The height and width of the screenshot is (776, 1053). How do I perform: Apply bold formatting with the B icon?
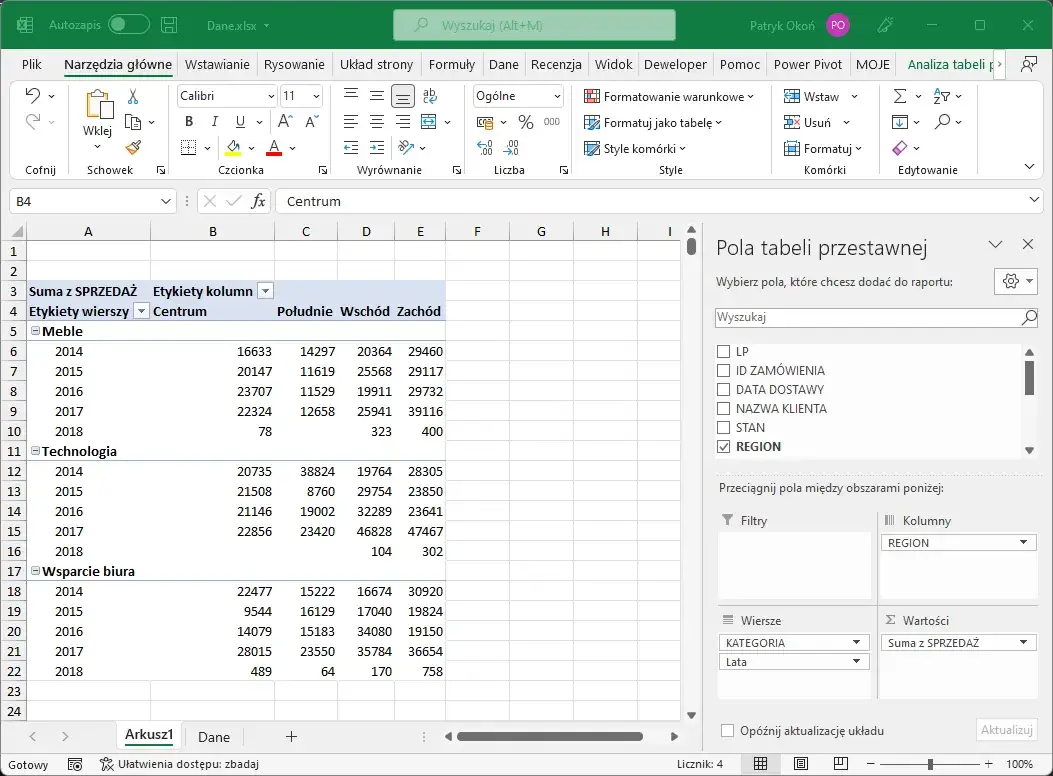(188, 121)
